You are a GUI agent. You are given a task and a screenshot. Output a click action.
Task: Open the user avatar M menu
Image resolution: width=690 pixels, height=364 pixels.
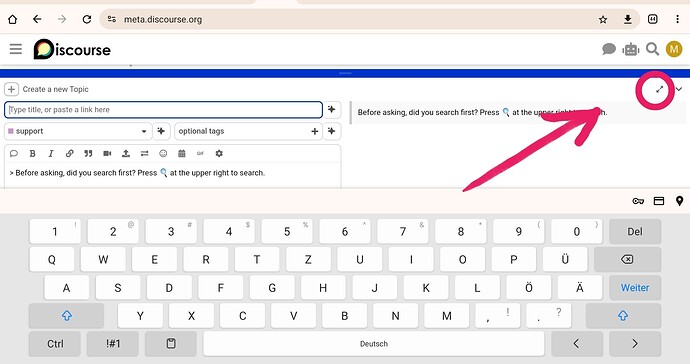point(674,49)
